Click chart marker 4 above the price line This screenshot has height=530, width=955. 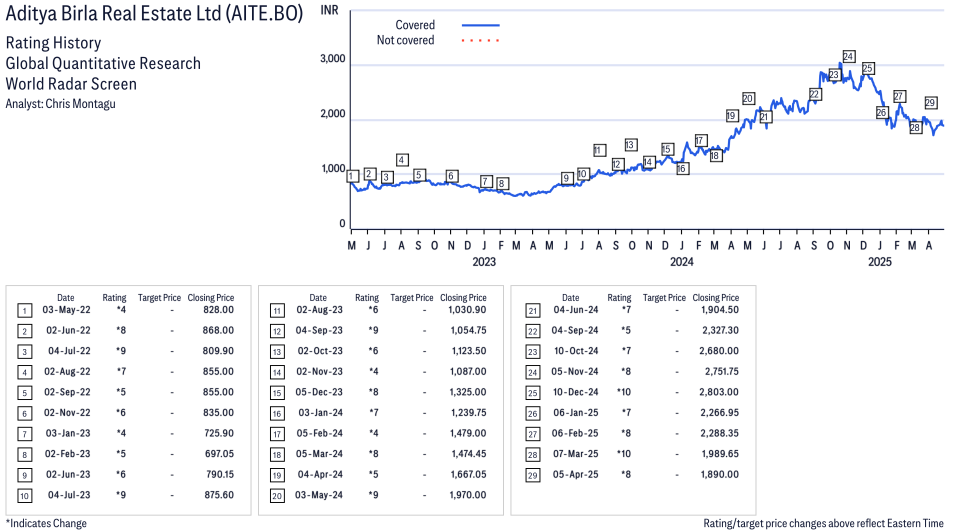point(402,160)
